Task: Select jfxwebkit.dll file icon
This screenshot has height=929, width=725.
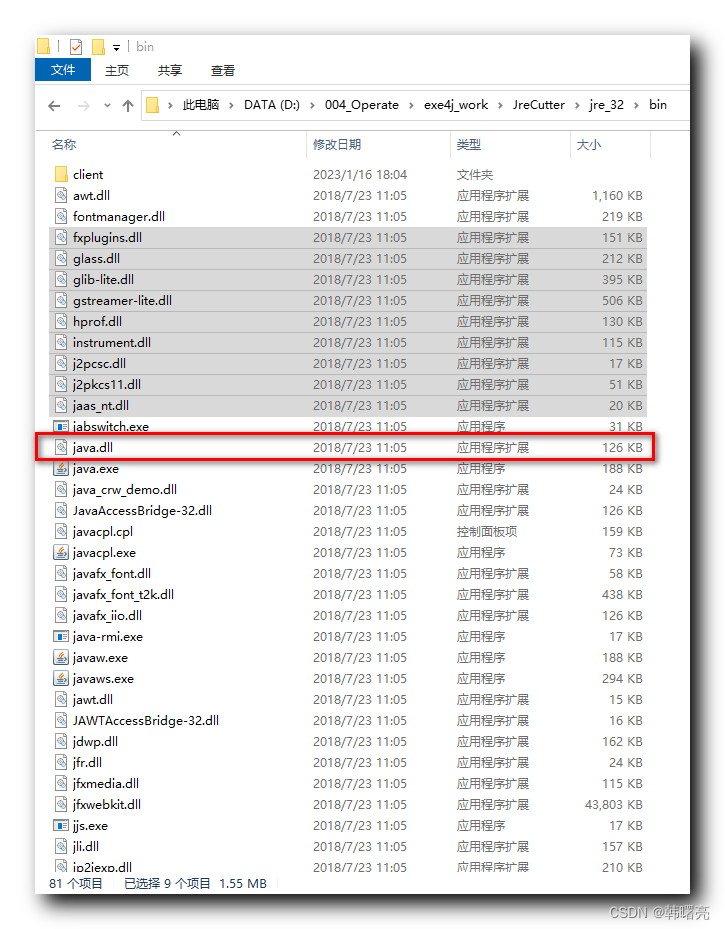Action: pos(61,805)
